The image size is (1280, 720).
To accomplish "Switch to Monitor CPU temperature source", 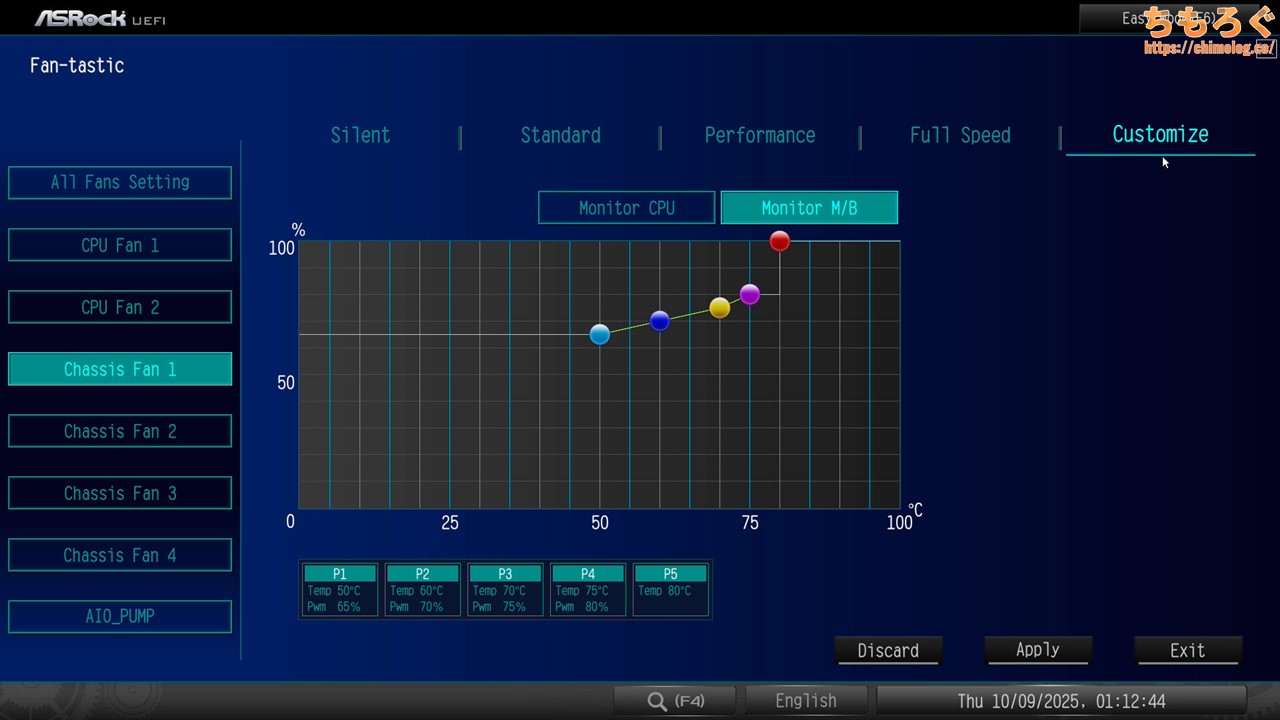I will point(626,208).
